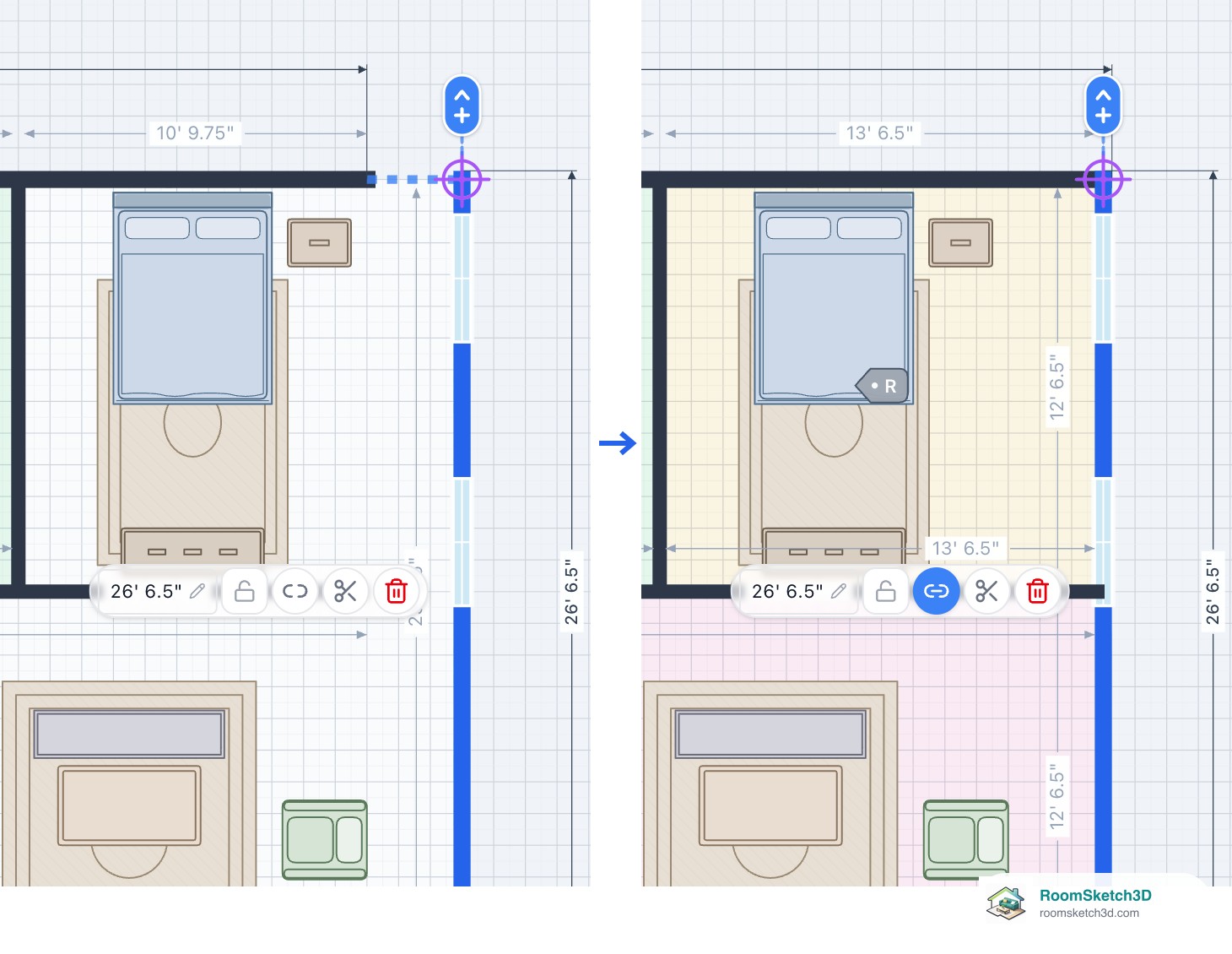Viewport: 1232px width, 954px height.
Task: Click the 26' 6.5" length field in right view
Action: coord(799,591)
